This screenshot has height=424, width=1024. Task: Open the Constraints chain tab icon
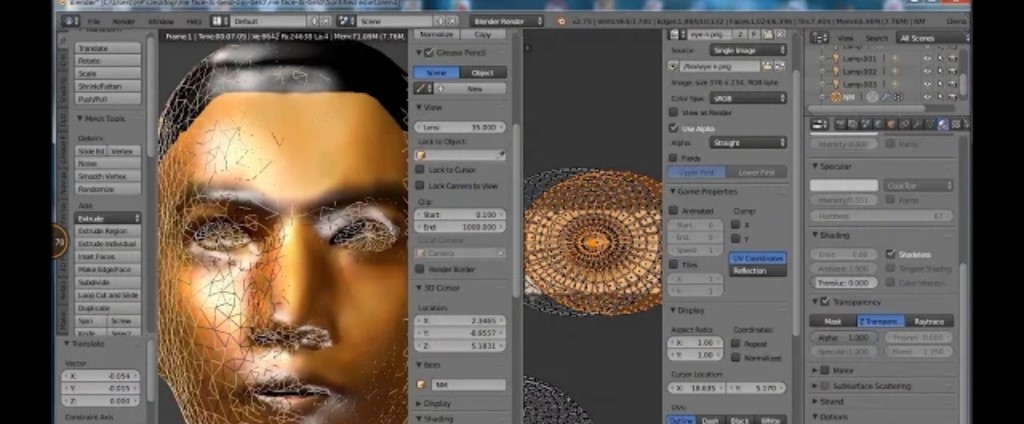[904, 124]
